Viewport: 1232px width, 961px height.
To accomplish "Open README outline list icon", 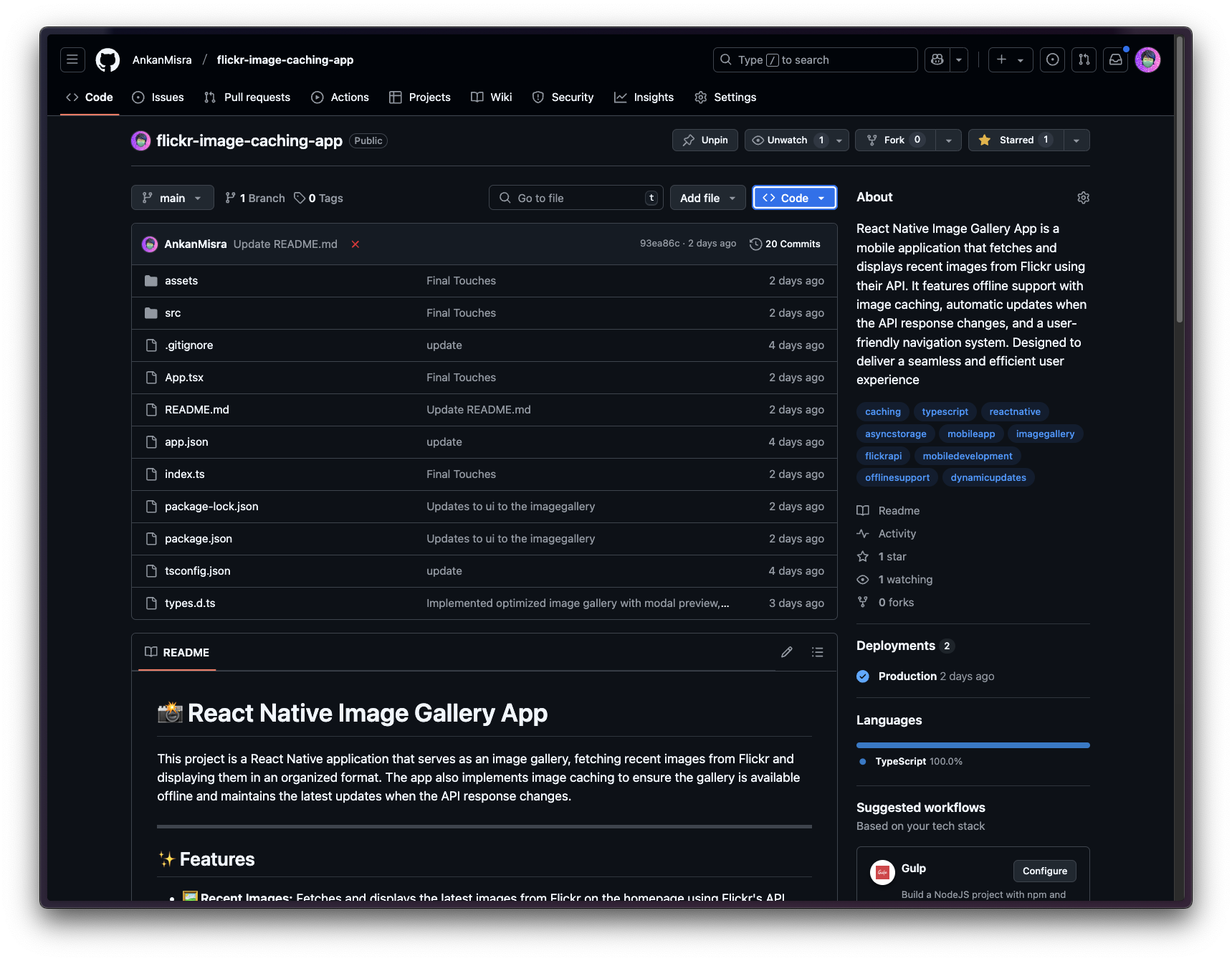I will tap(817, 652).
